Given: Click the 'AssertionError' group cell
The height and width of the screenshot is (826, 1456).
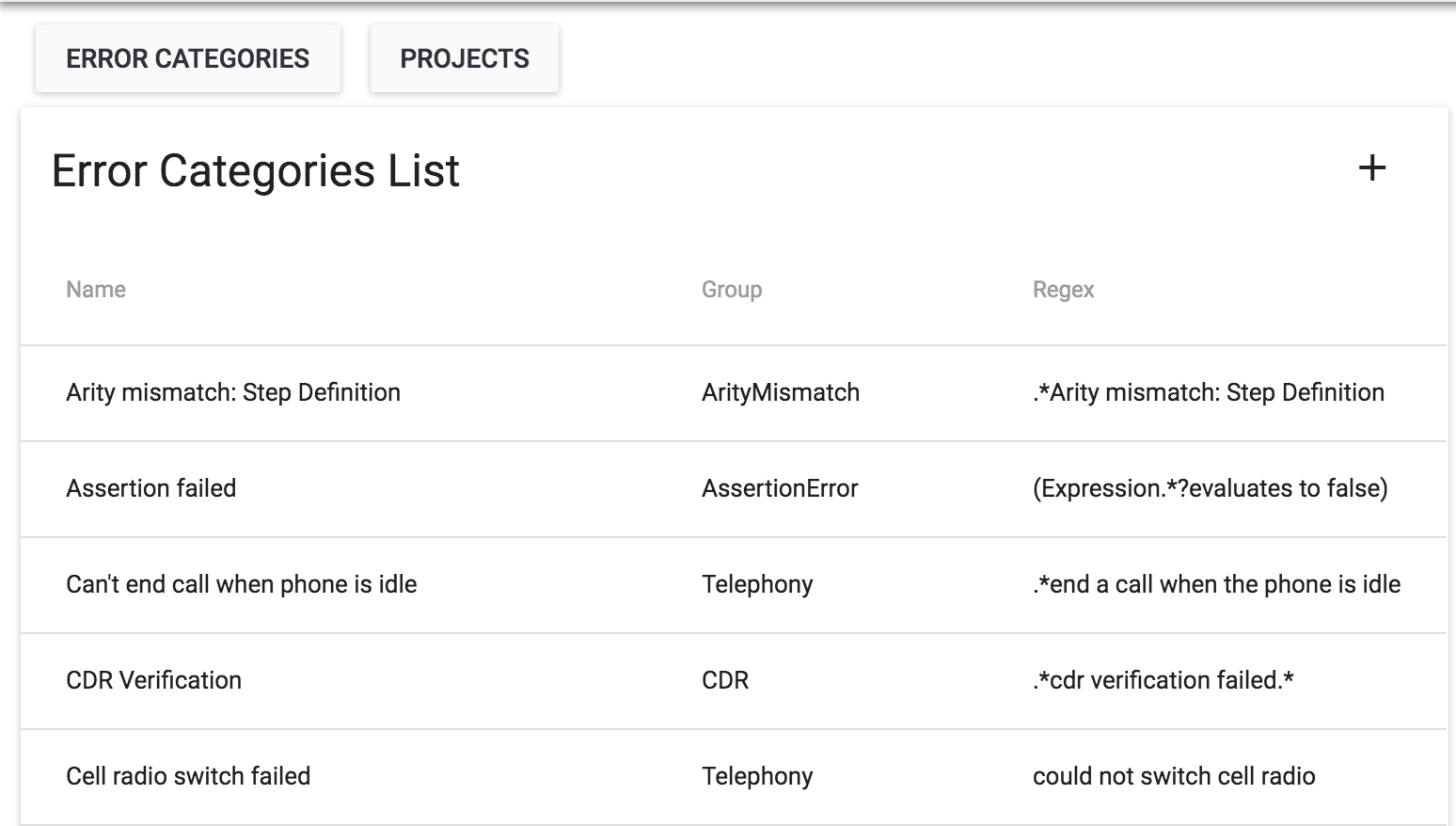Looking at the screenshot, I should pyautogui.click(x=780, y=488).
